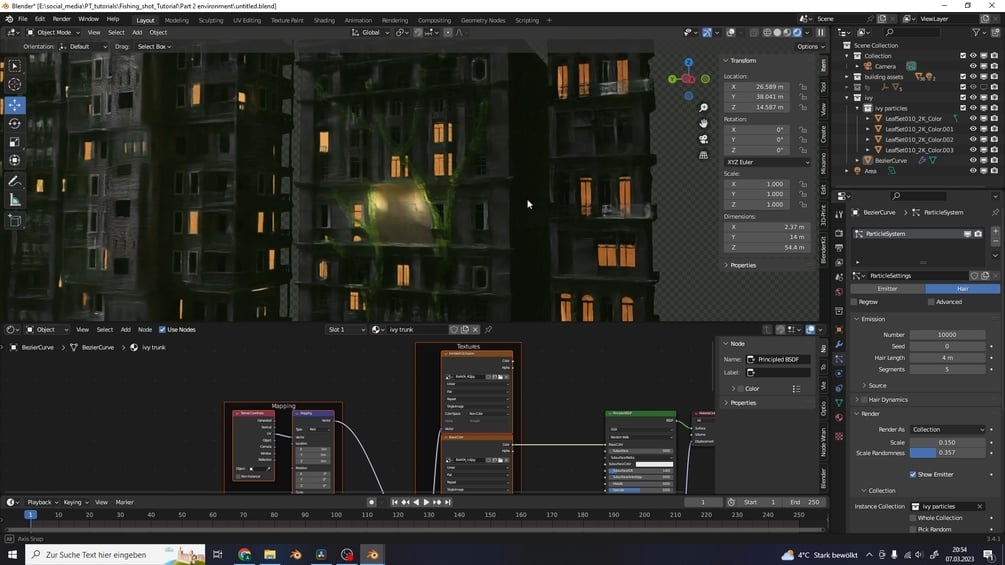
Task: Switch to the Shading workspace tab
Action: [324, 20]
